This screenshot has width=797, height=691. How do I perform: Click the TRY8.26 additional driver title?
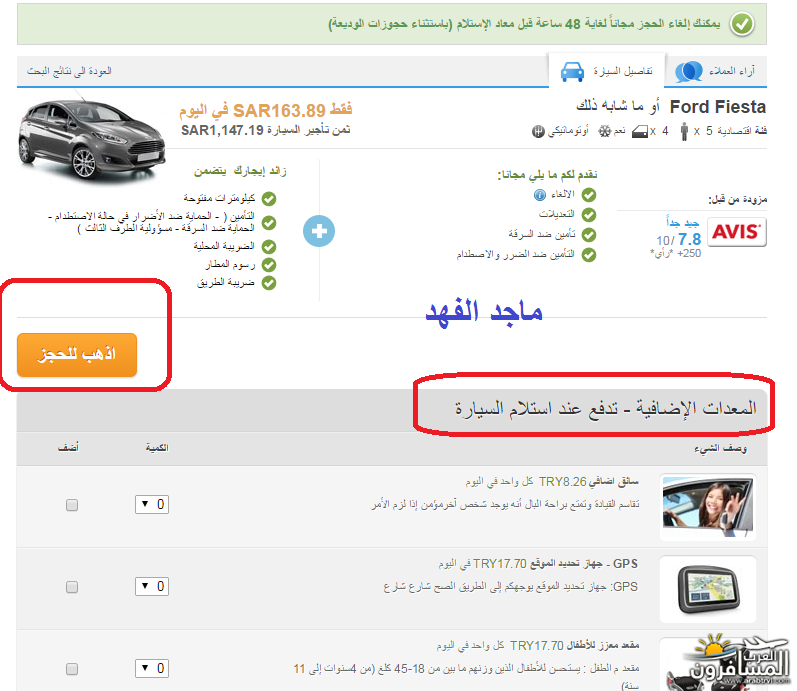coord(552,481)
